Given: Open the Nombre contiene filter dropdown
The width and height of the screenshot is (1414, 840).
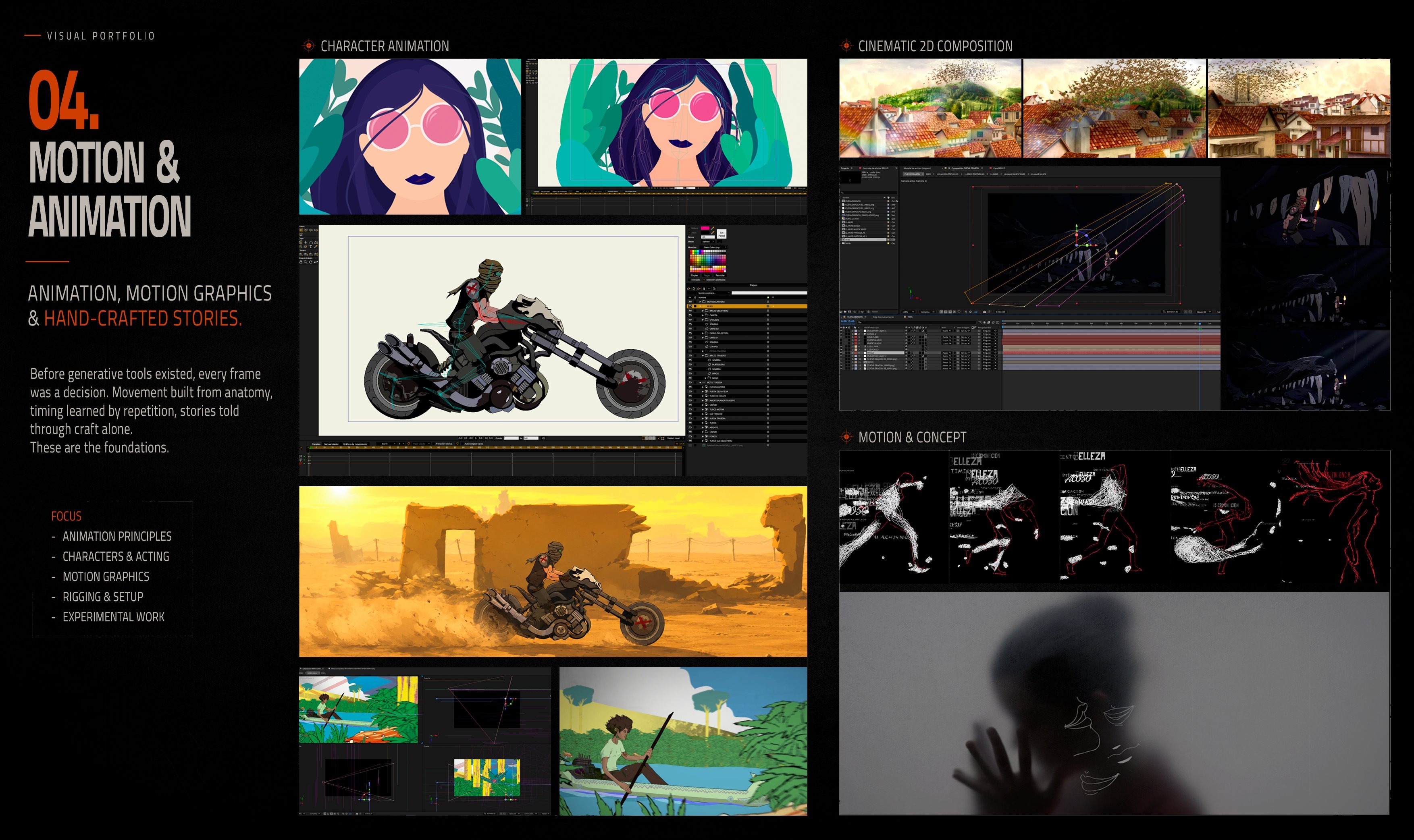Looking at the screenshot, I should pyautogui.click(x=709, y=293).
